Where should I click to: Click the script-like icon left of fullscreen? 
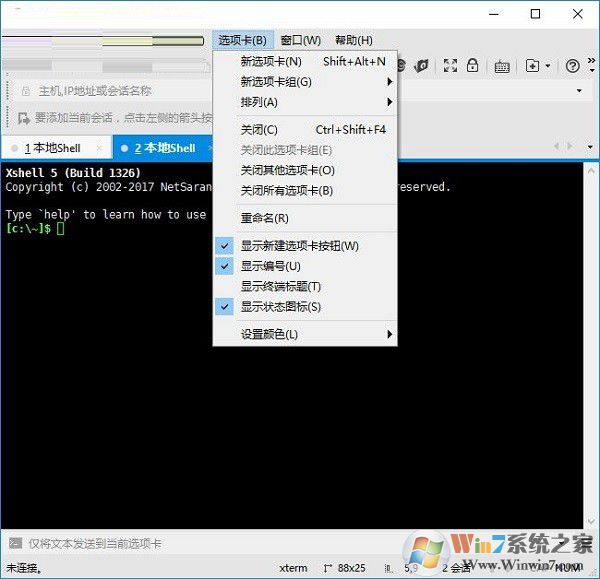pyautogui.click(x=421, y=66)
